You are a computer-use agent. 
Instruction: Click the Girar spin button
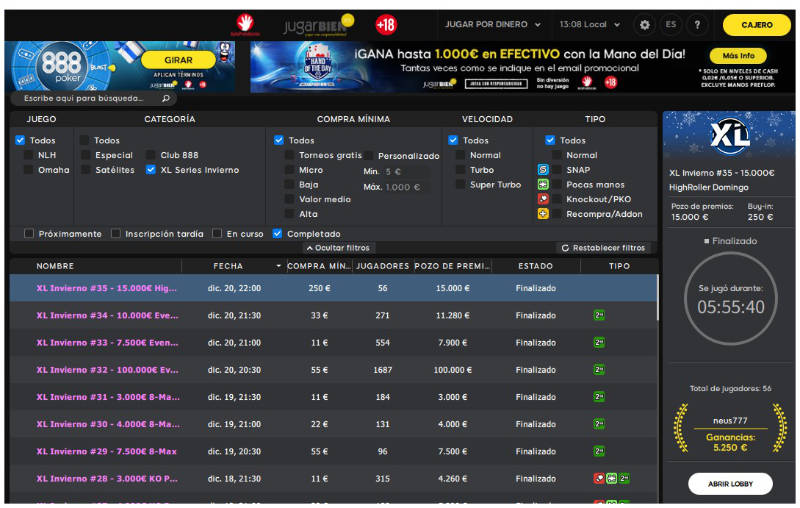click(178, 60)
